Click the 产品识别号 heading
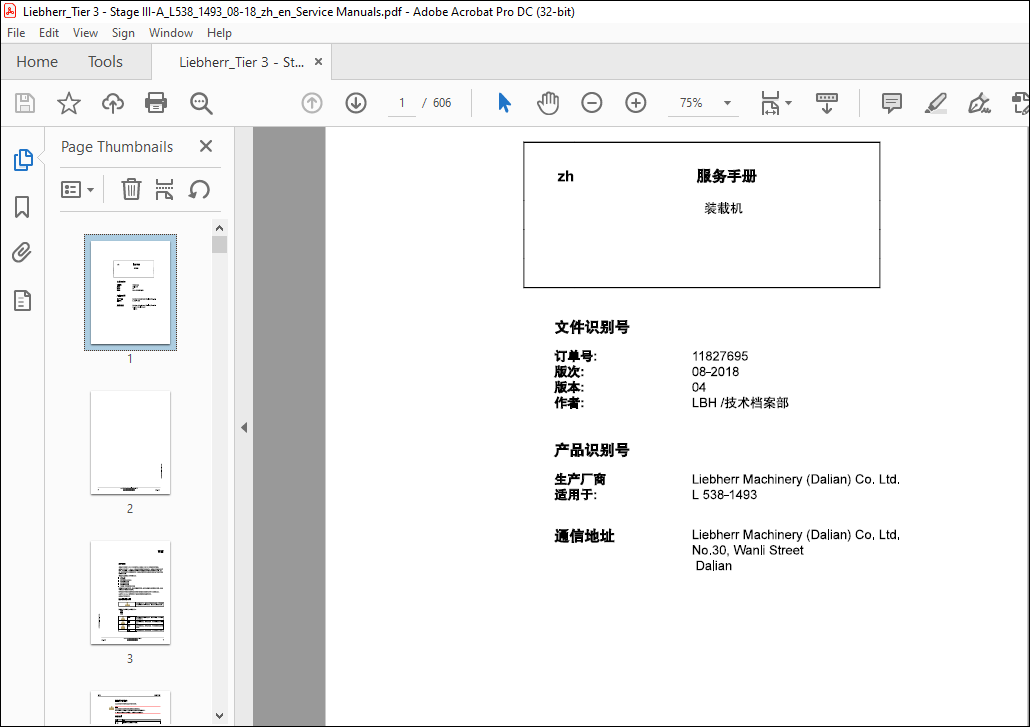Viewport: 1030px width, 727px height. point(592,450)
